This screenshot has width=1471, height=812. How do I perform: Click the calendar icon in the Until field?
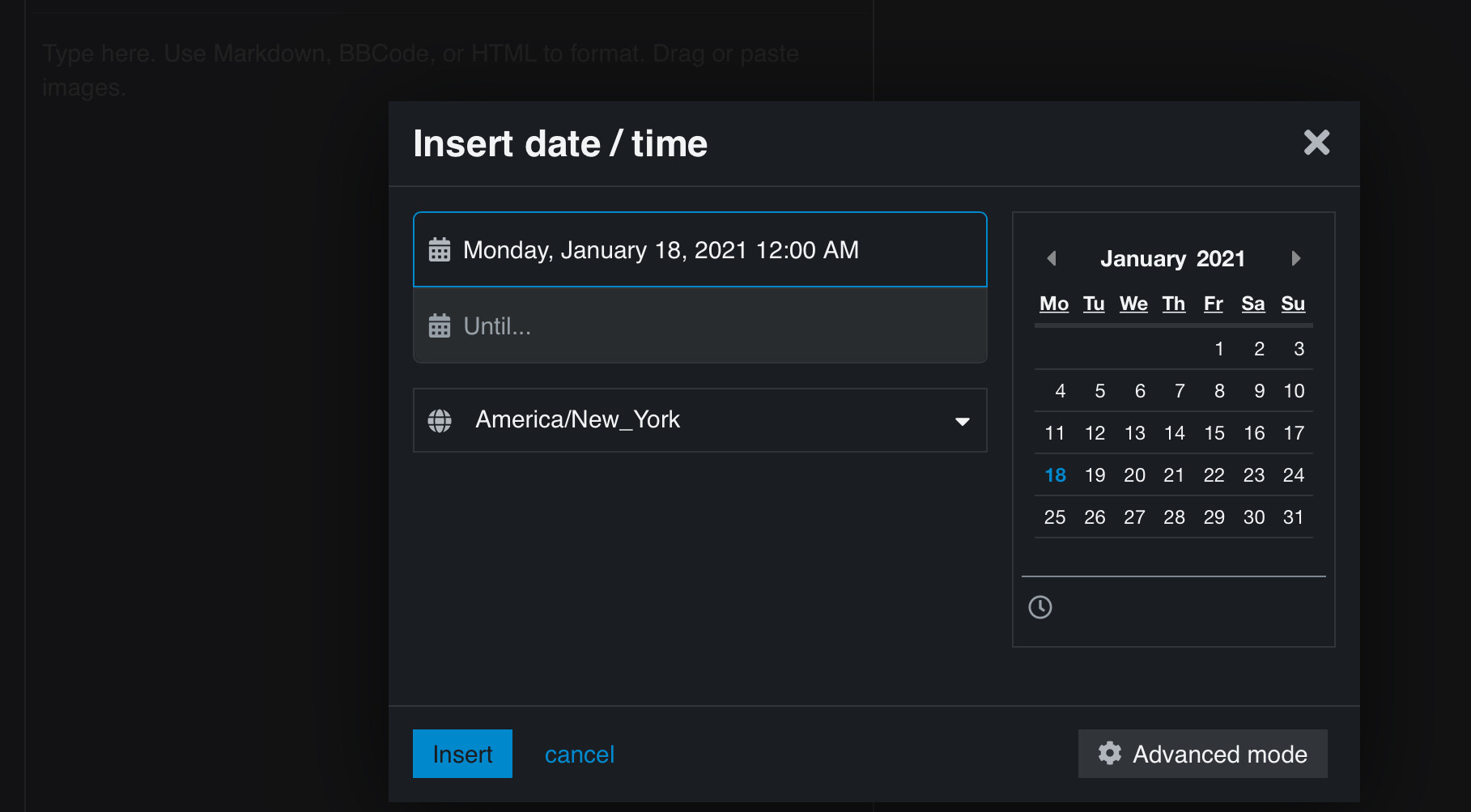pos(440,326)
